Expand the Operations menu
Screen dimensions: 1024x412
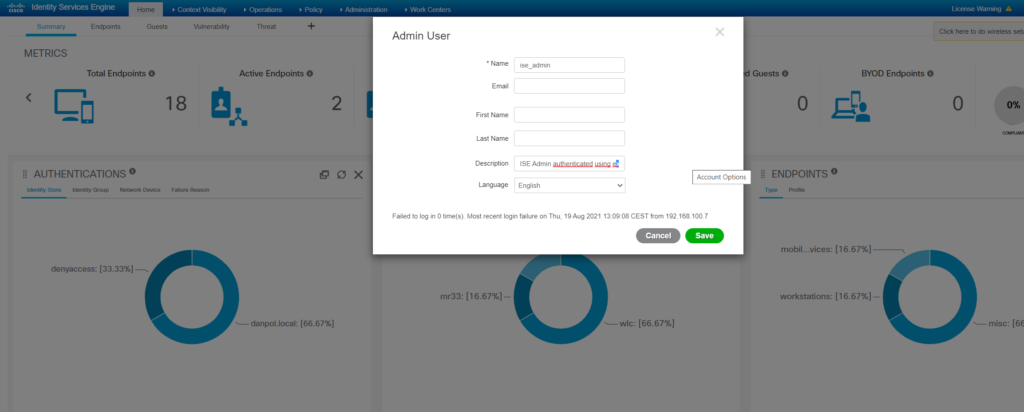262,10
